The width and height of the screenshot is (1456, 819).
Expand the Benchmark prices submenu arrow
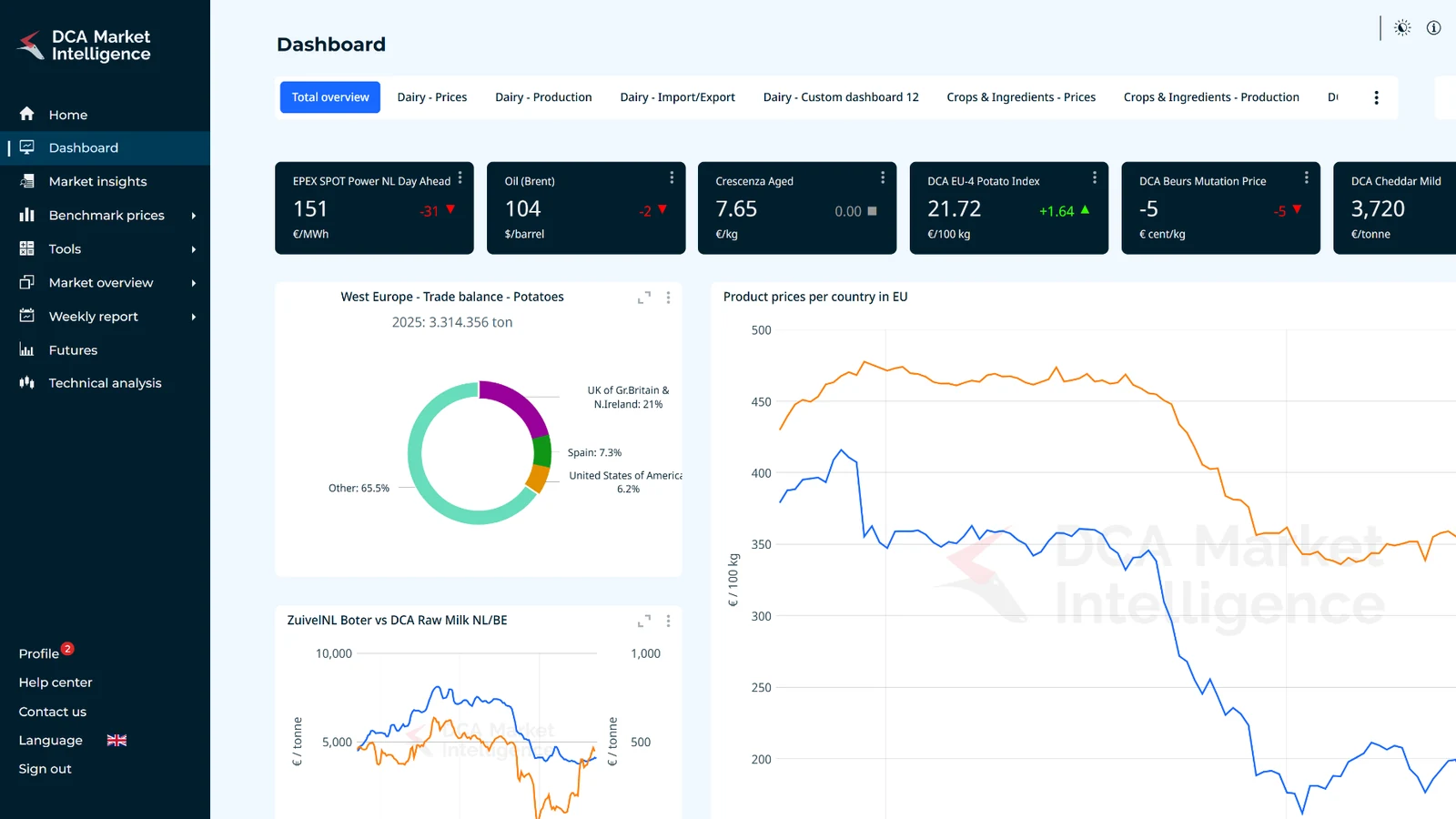194,216
